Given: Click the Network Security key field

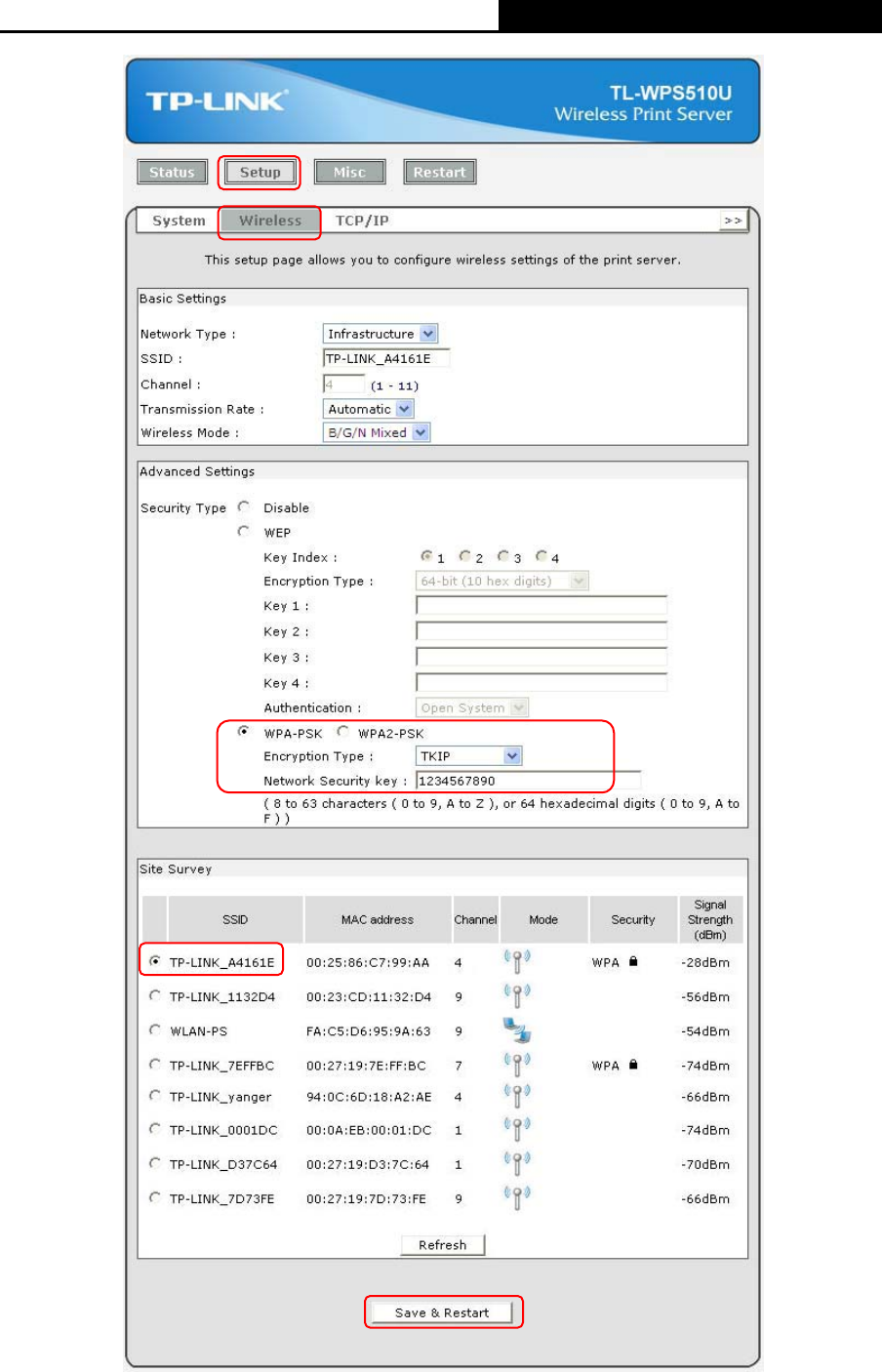Looking at the screenshot, I should [x=529, y=781].
